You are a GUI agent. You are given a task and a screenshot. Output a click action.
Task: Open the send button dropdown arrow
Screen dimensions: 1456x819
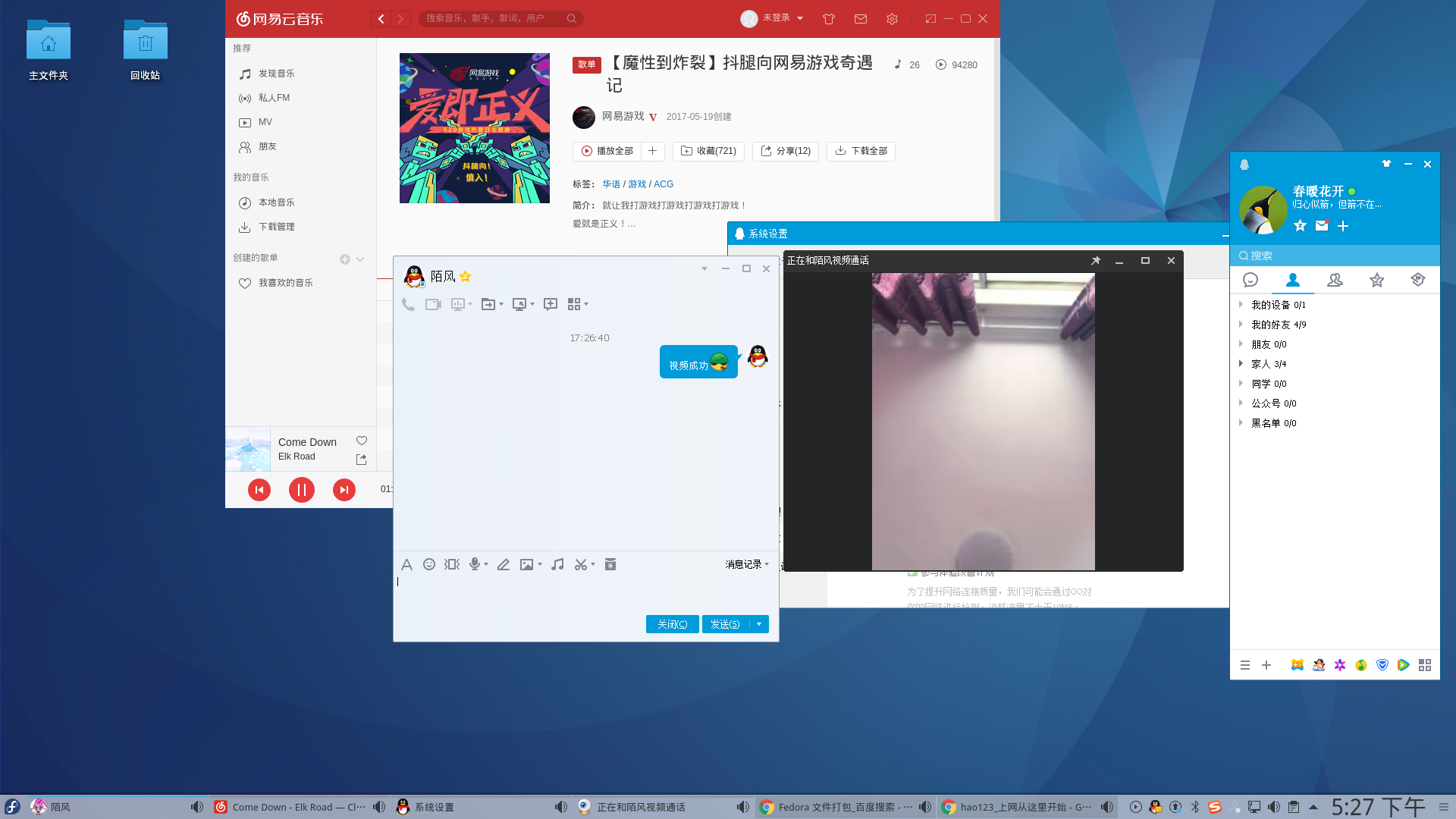759,624
